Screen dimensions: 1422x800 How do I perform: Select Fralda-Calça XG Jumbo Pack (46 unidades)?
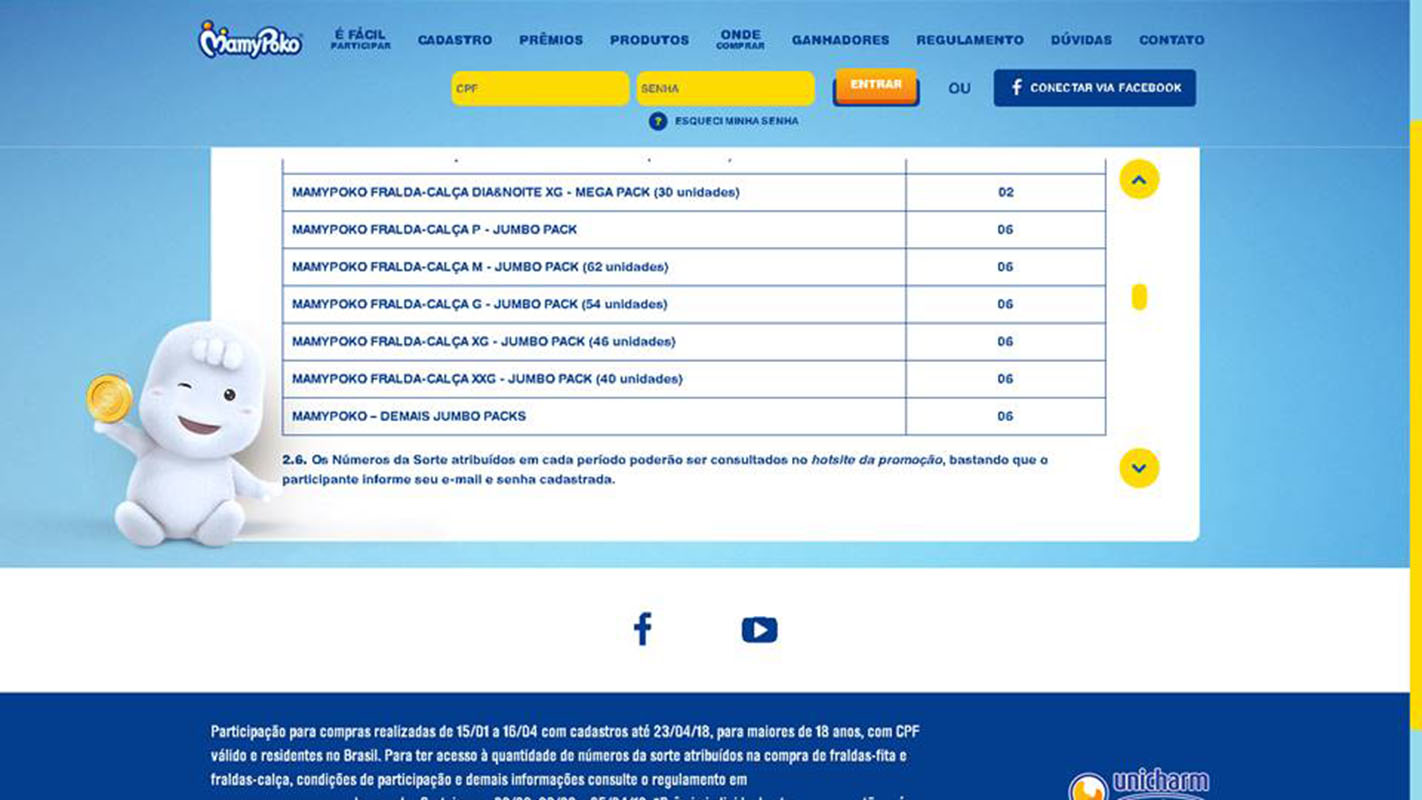pos(694,342)
